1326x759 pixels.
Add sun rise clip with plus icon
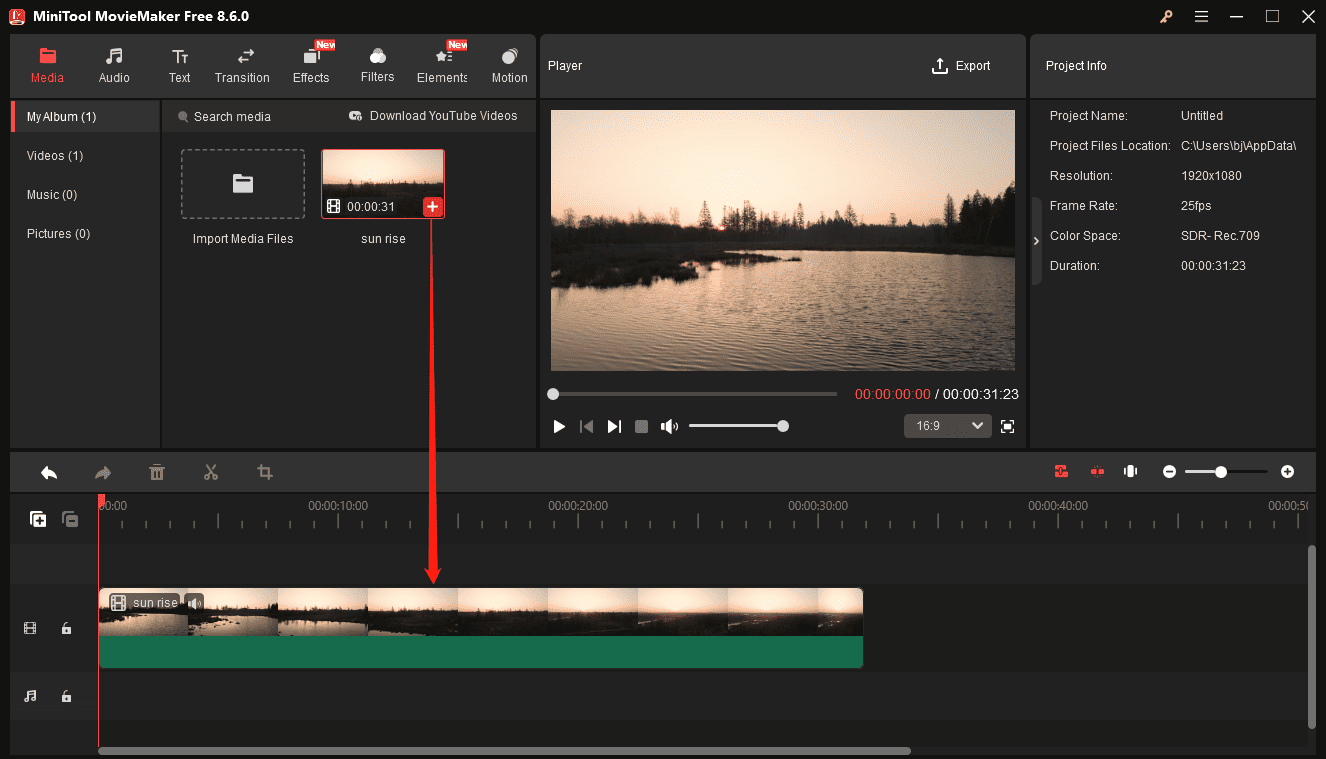[432, 207]
